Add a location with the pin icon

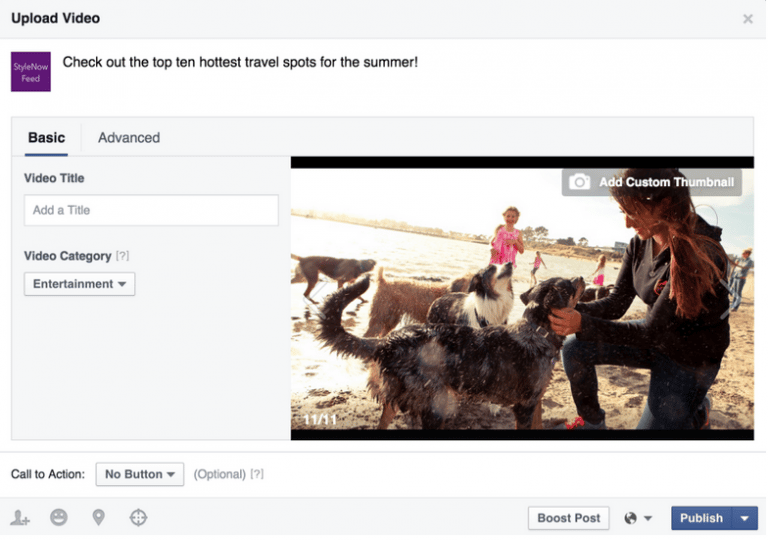pyautogui.click(x=98, y=517)
